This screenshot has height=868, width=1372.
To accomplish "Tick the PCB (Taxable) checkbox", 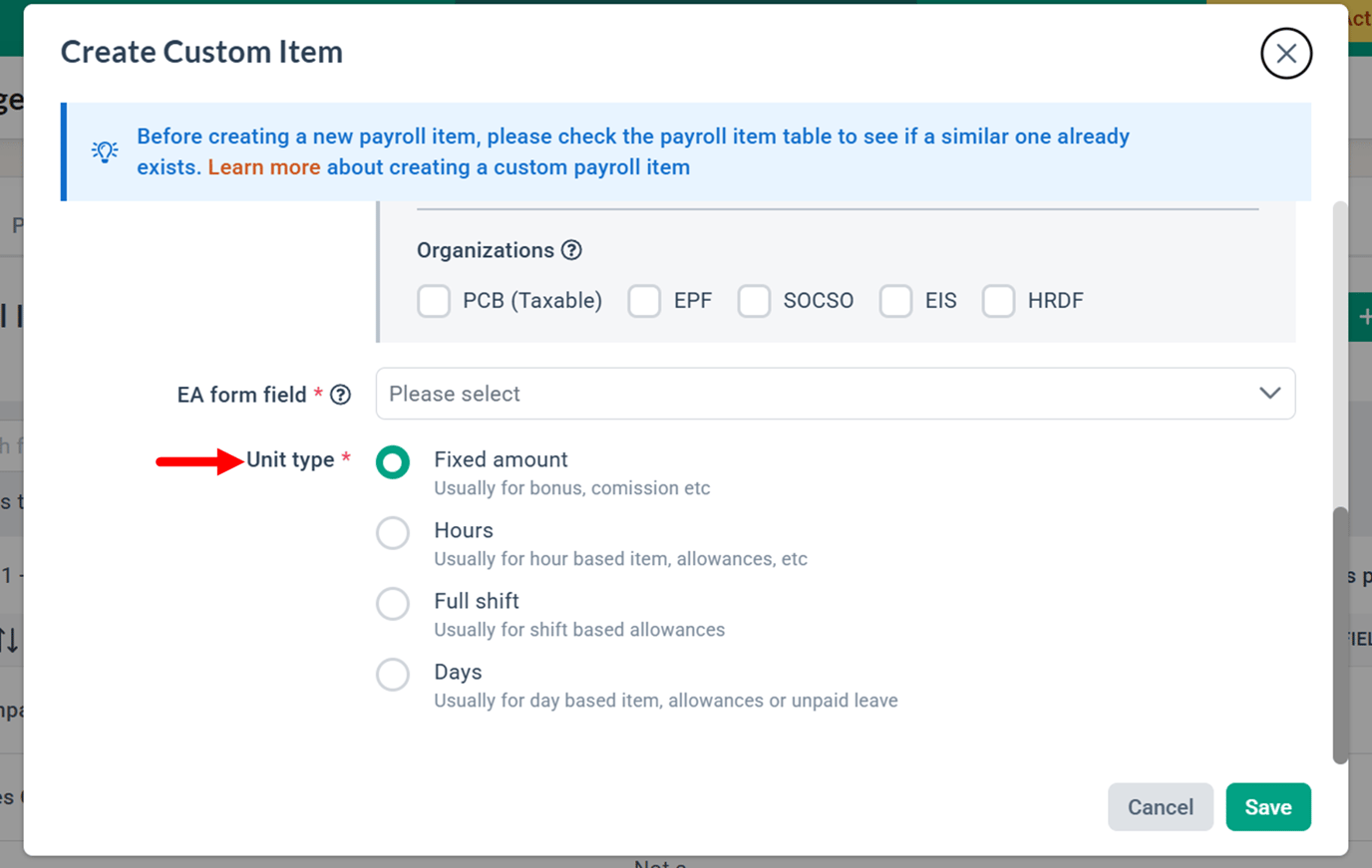I will (434, 301).
